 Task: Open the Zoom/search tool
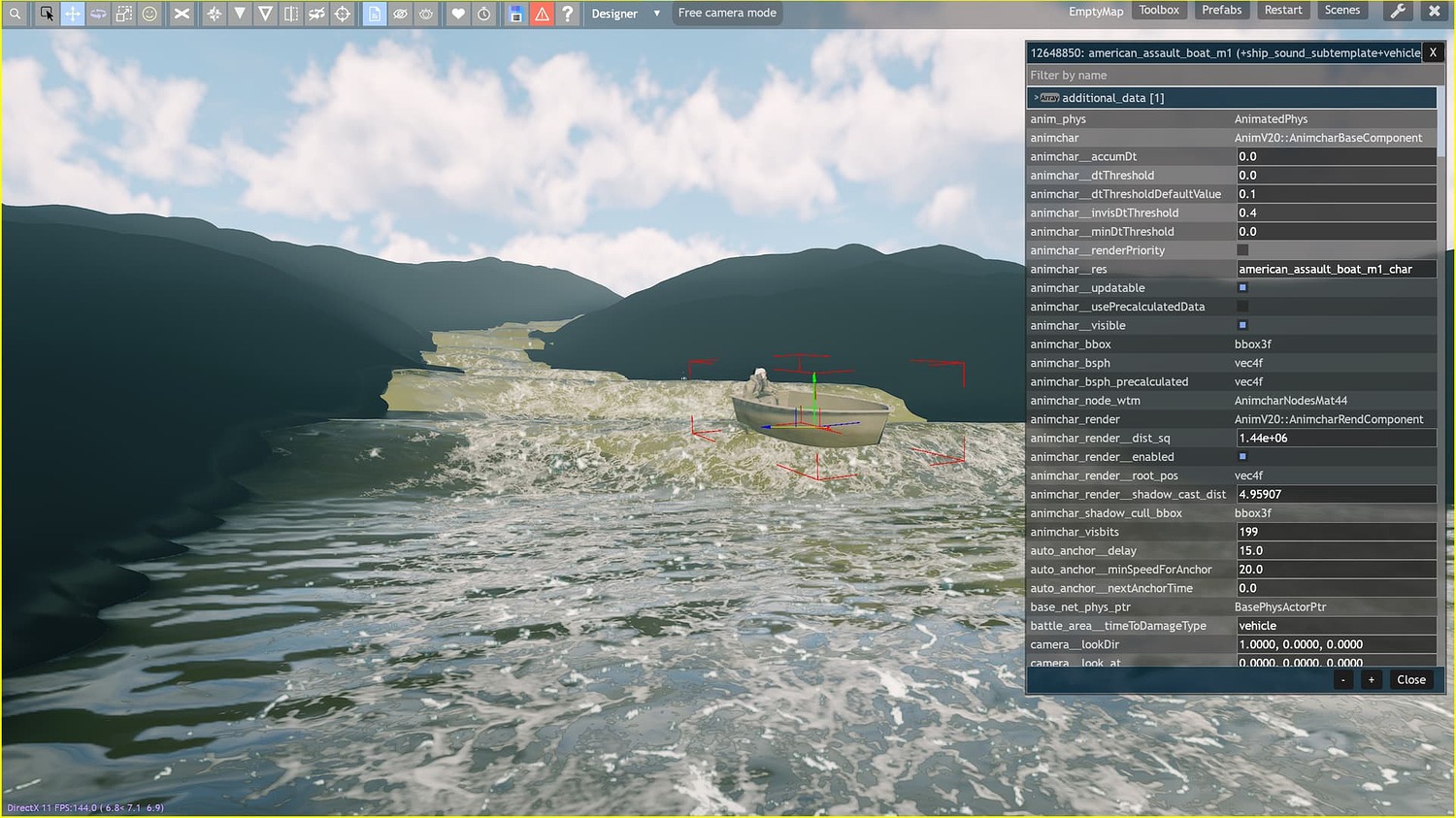click(16, 14)
